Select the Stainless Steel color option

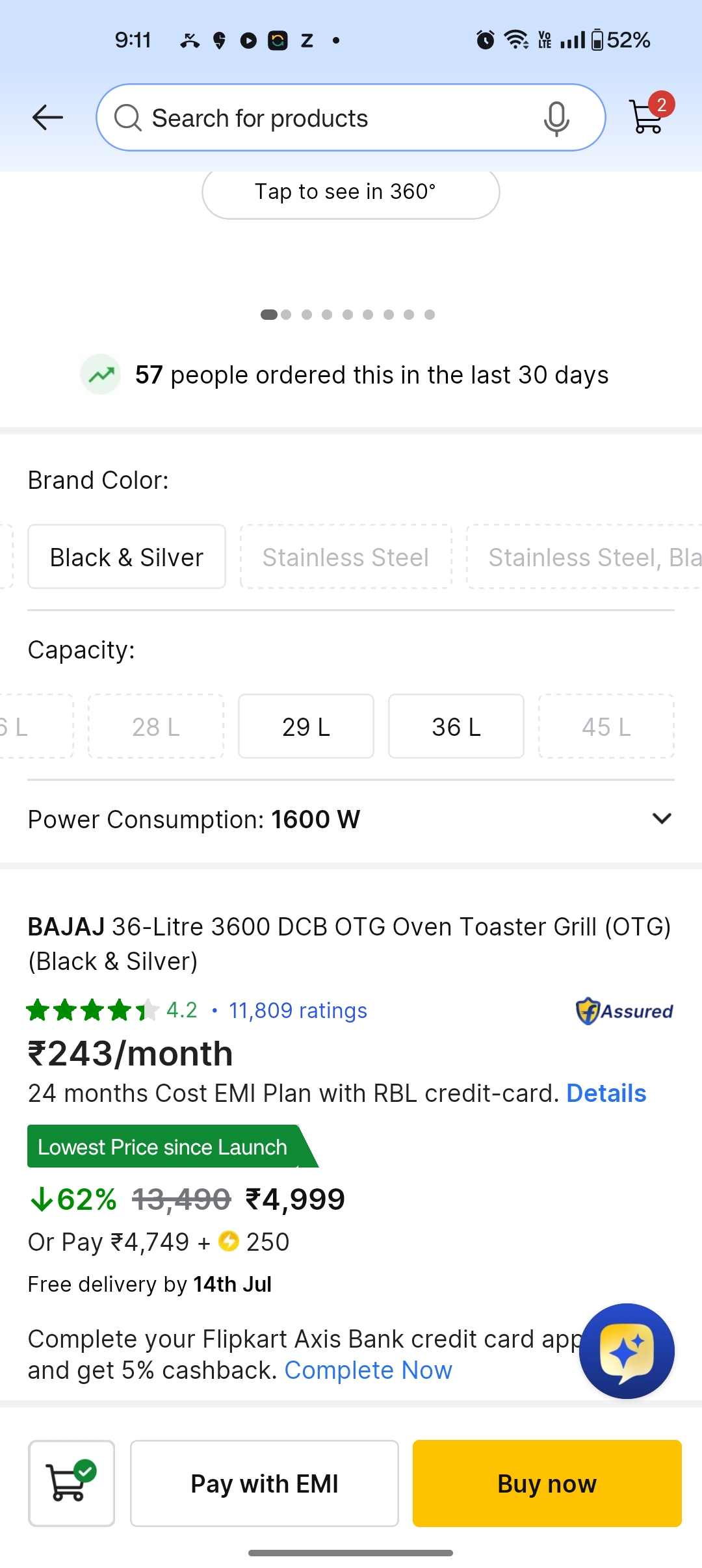(346, 557)
